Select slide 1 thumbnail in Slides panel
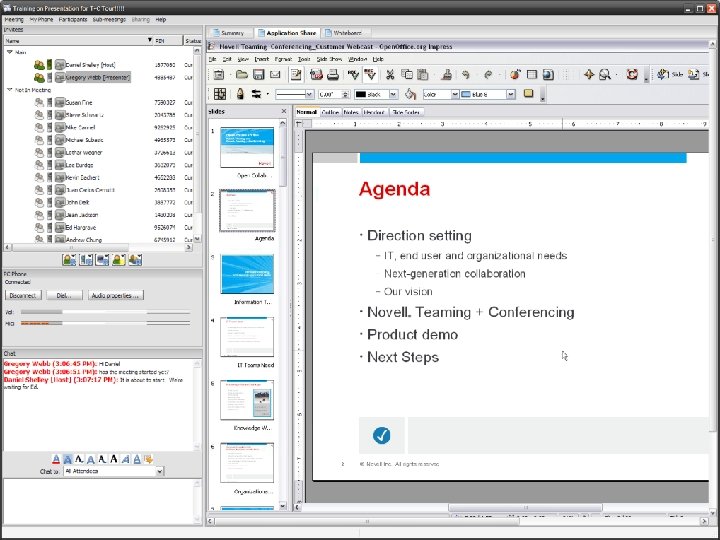Screen dimensions: 720x540 (x=247, y=147)
